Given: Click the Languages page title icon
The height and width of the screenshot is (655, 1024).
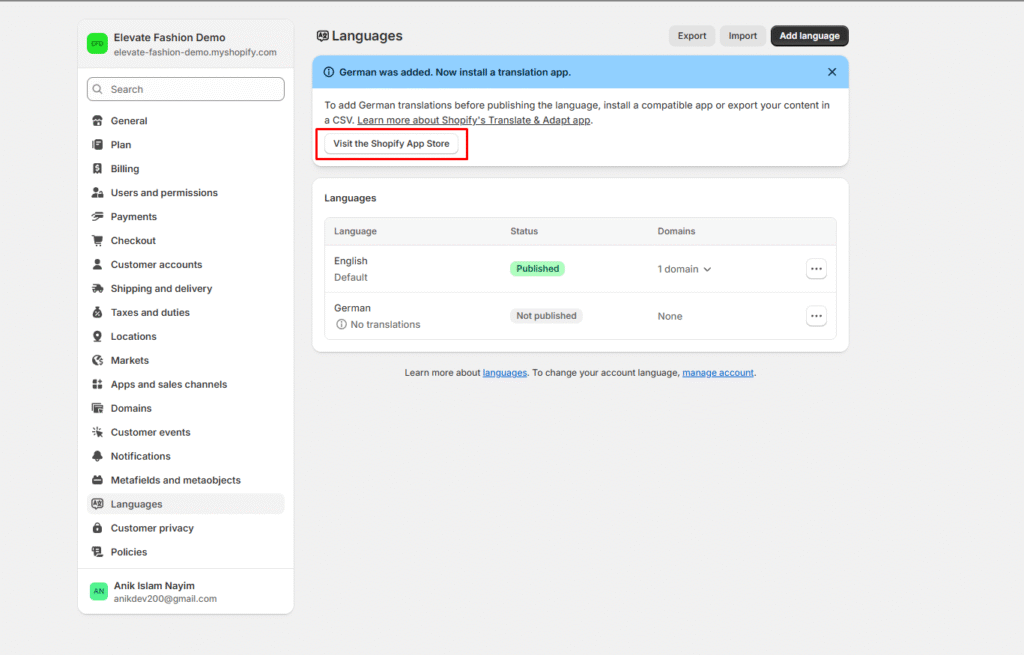Looking at the screenshot, I should point(323,36).
